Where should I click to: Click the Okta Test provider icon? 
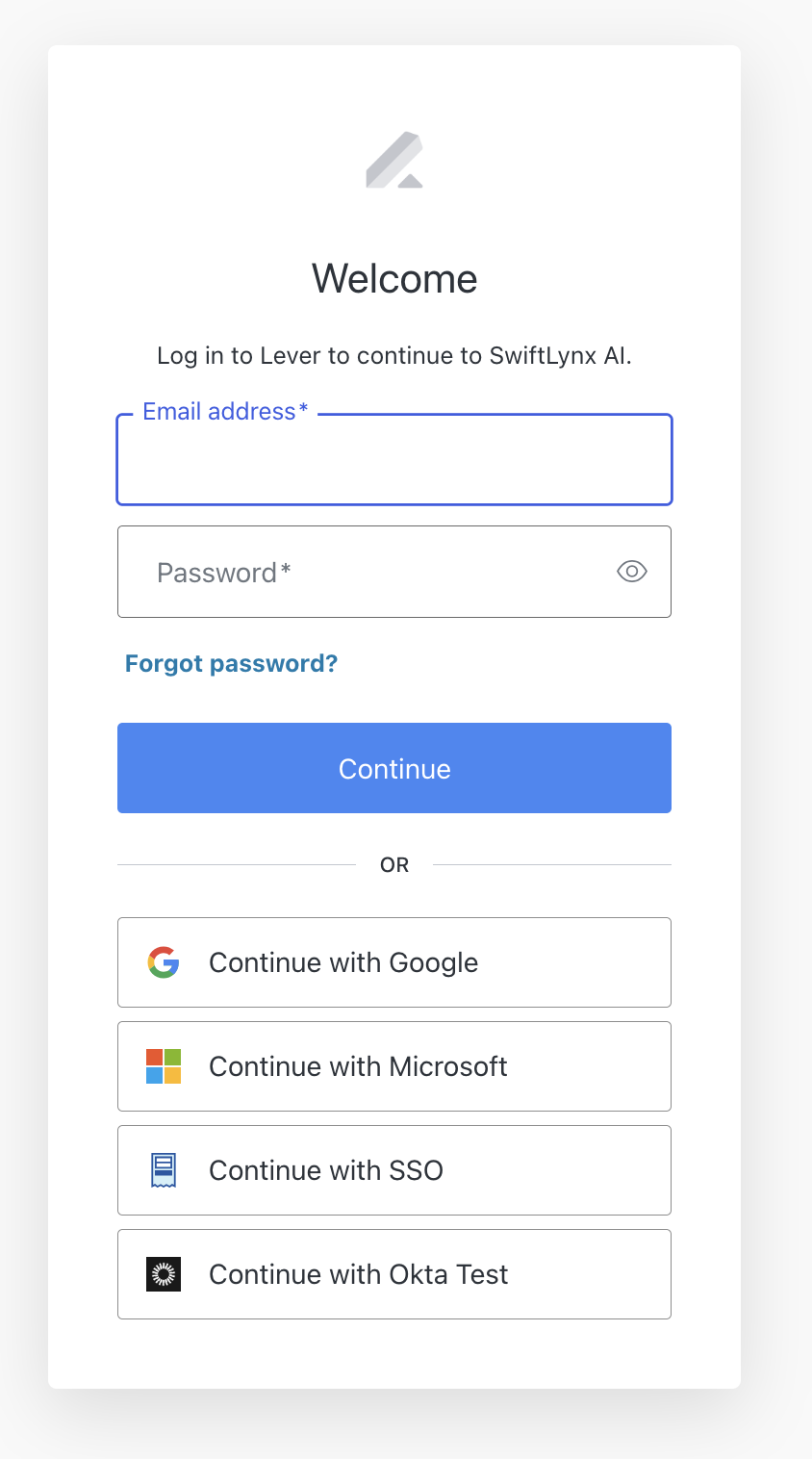pyautogui.click(x=164, y=1273)
